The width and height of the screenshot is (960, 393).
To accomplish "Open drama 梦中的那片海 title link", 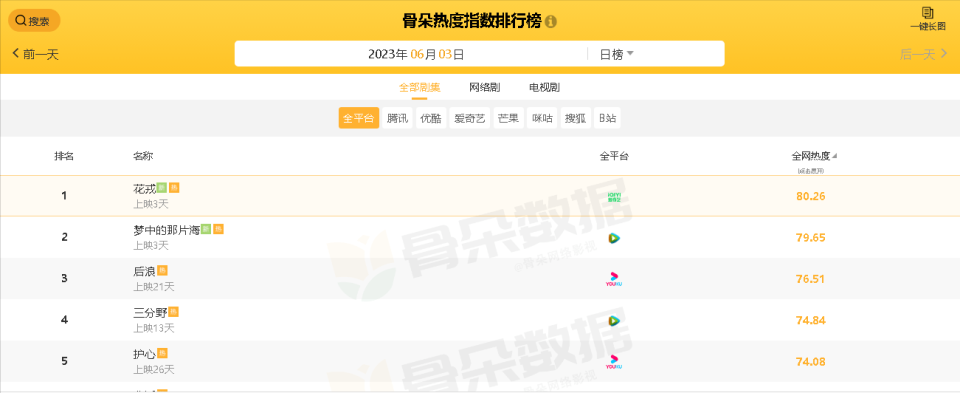I will coord(167,230).
